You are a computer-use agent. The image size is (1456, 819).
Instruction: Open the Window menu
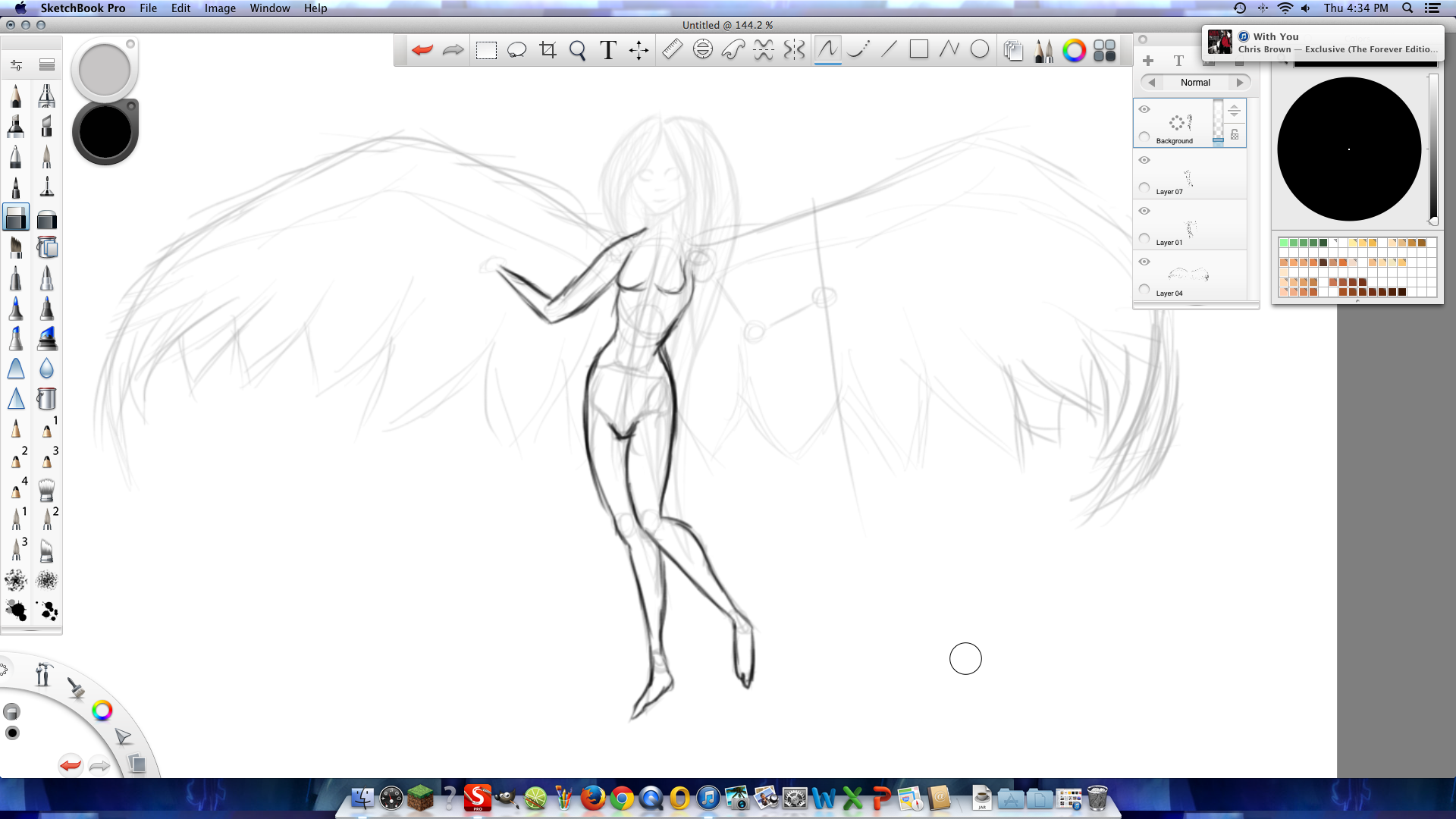(x=269, y=8)
